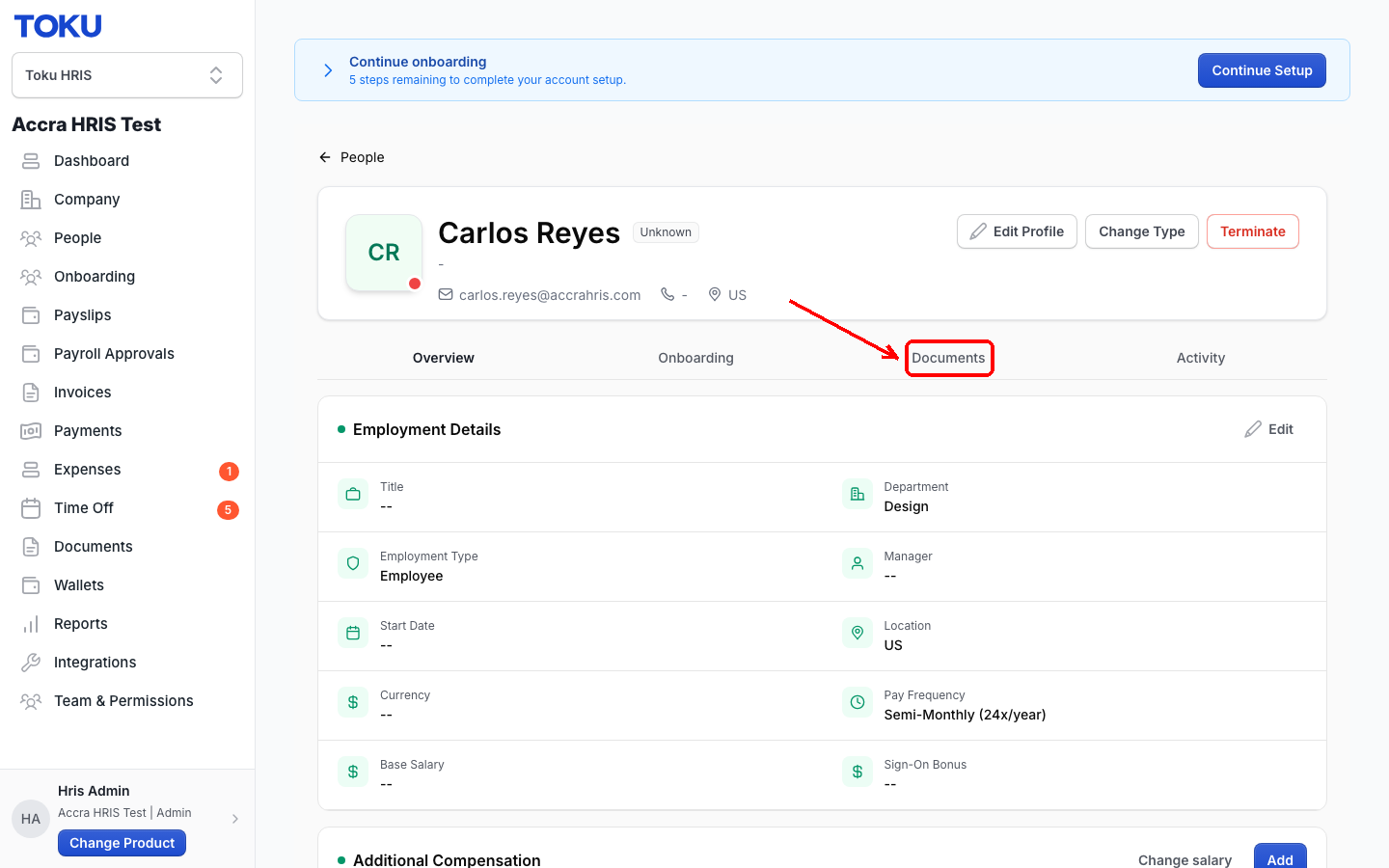Click the Add compensation button

point(1280,858)
